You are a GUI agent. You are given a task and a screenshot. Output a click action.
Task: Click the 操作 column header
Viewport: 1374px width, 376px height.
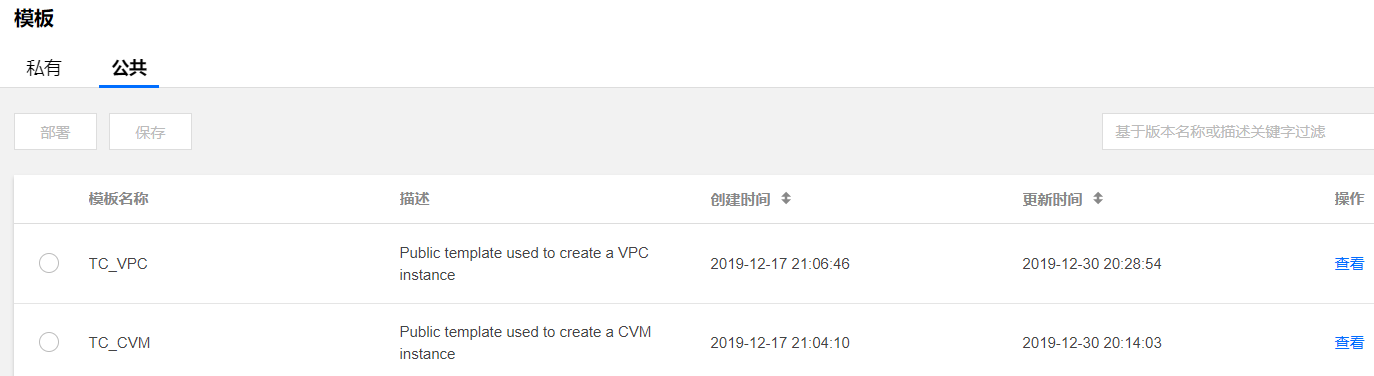(x=1349, y=199)
